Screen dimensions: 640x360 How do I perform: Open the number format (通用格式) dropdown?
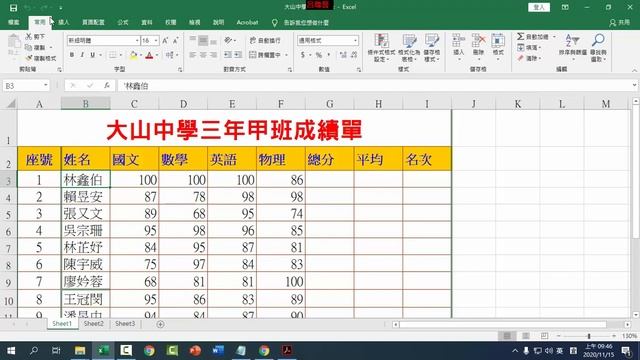355,40
